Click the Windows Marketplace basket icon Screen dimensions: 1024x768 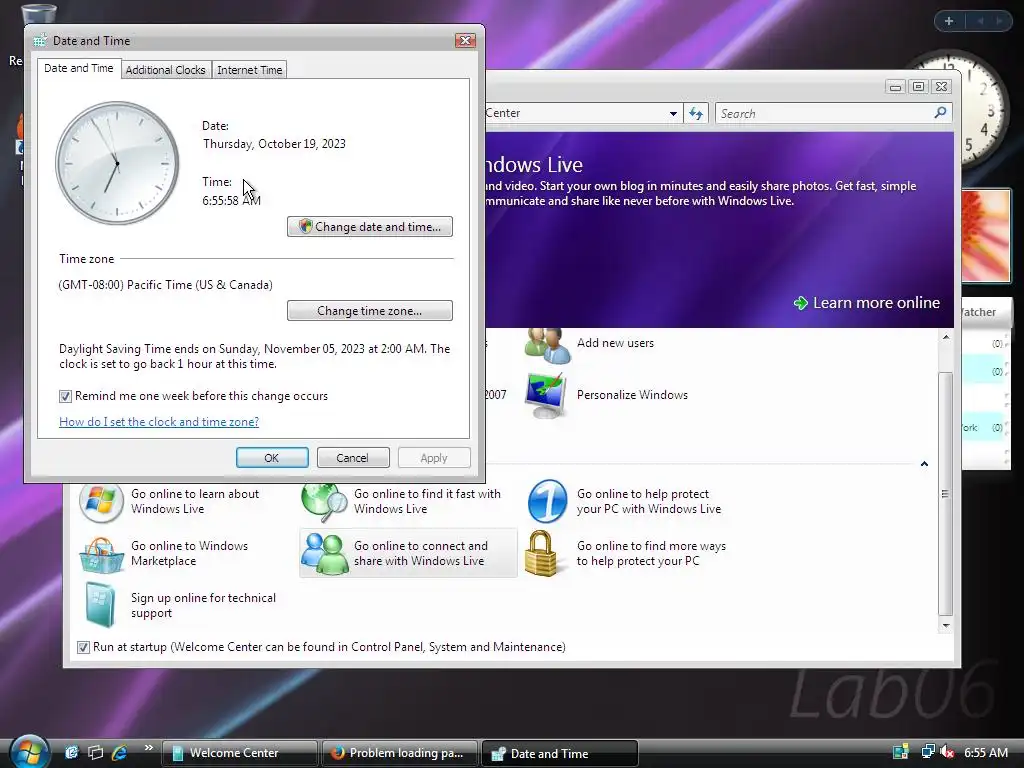[x=101, y=554]
